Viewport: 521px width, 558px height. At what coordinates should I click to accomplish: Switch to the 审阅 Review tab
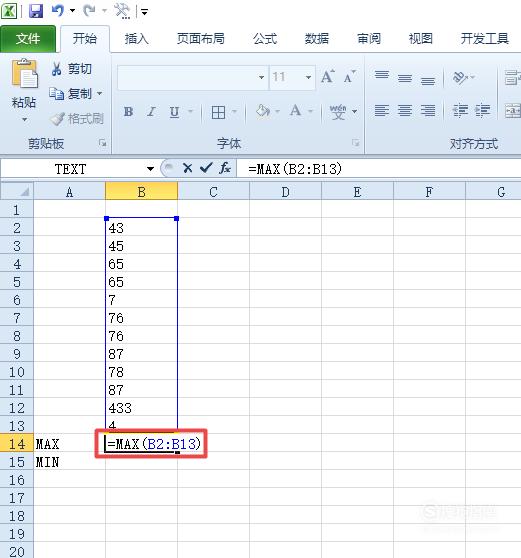coord(369,39)
